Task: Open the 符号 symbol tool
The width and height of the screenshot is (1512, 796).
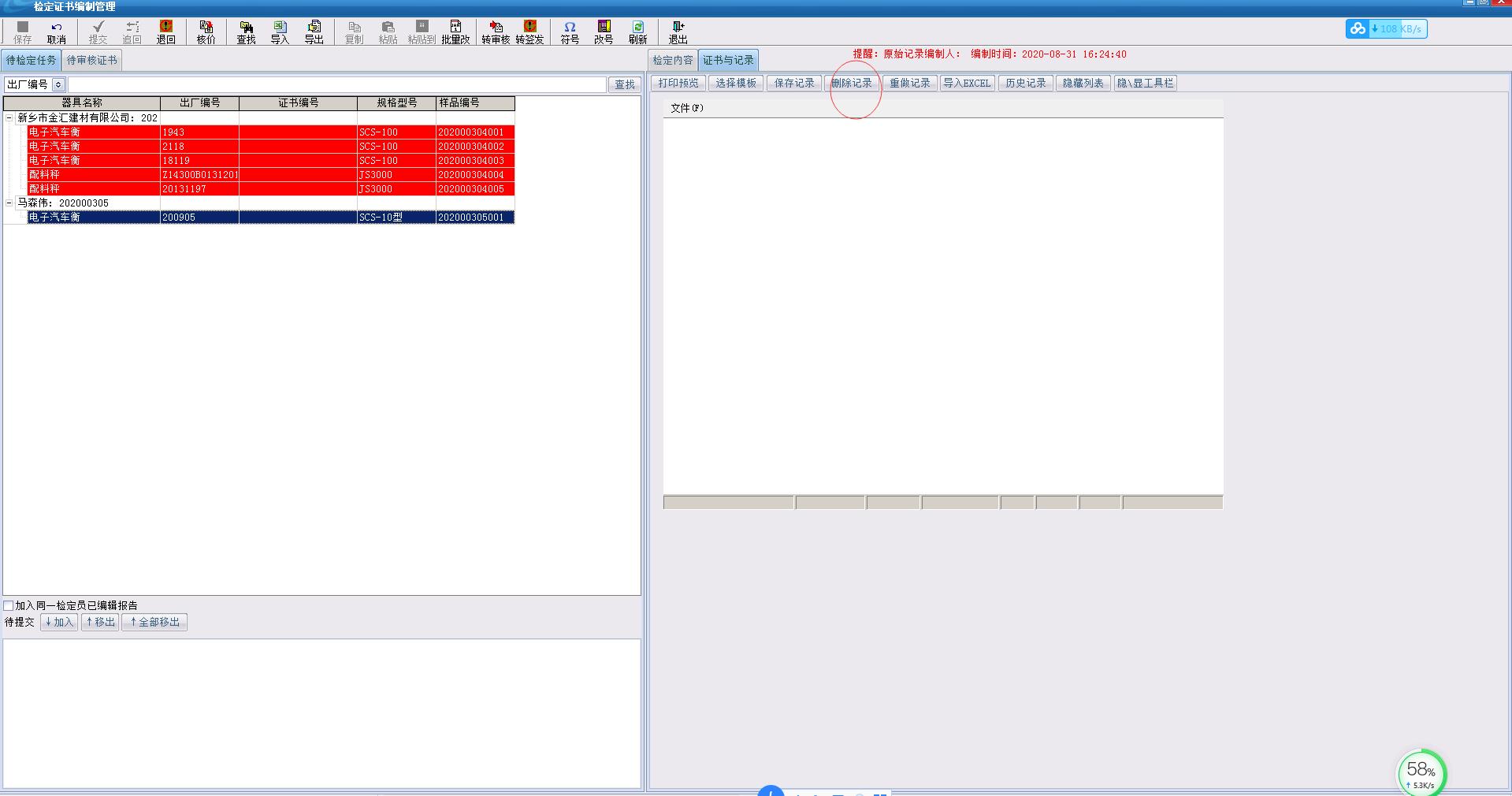Action: click(x=570, y=32)
